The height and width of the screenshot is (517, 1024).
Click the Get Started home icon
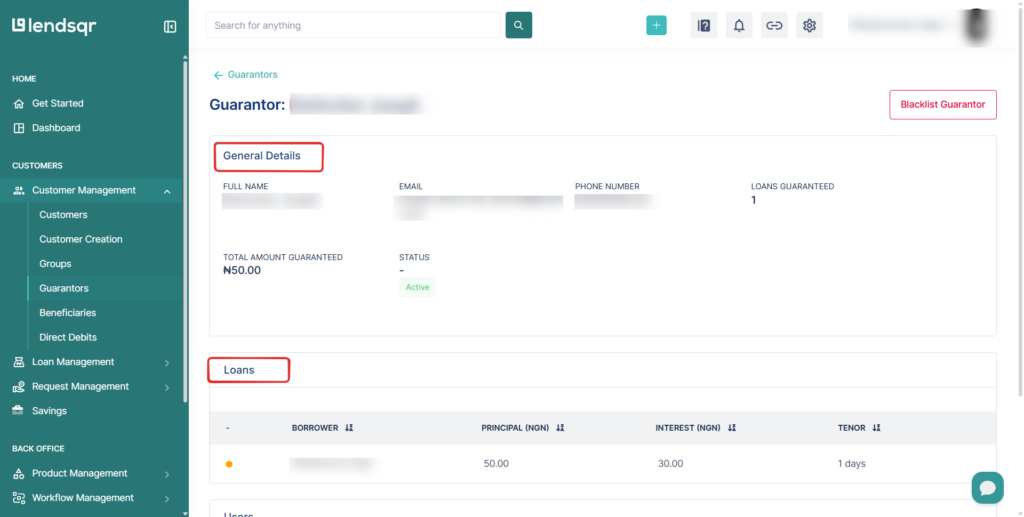pyautogui.click(x=19, y=103)
